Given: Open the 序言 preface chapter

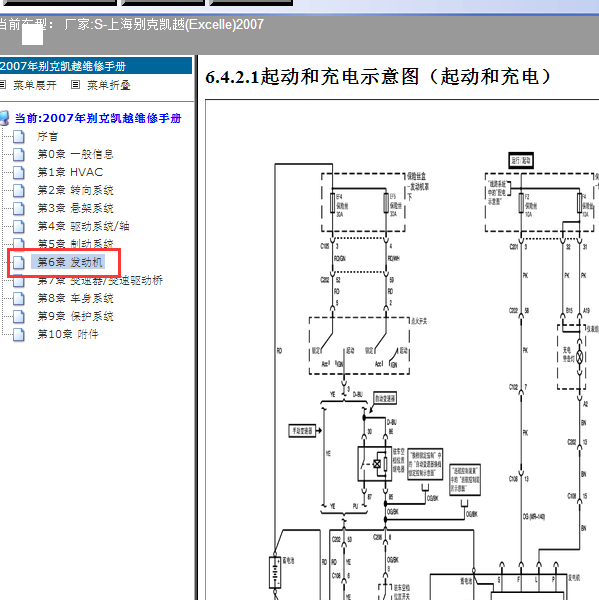Looking at the screenshot, I should pos(47,136).
